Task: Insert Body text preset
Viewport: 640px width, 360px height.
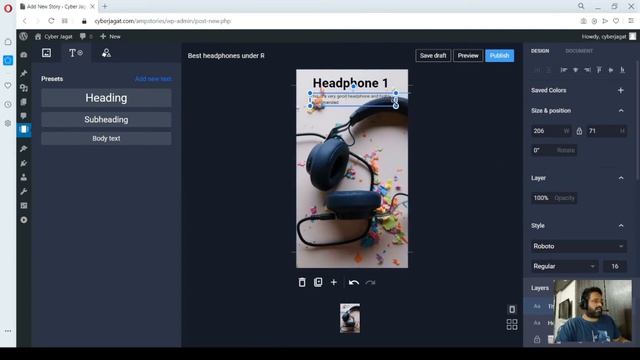Action: (106, 138)
